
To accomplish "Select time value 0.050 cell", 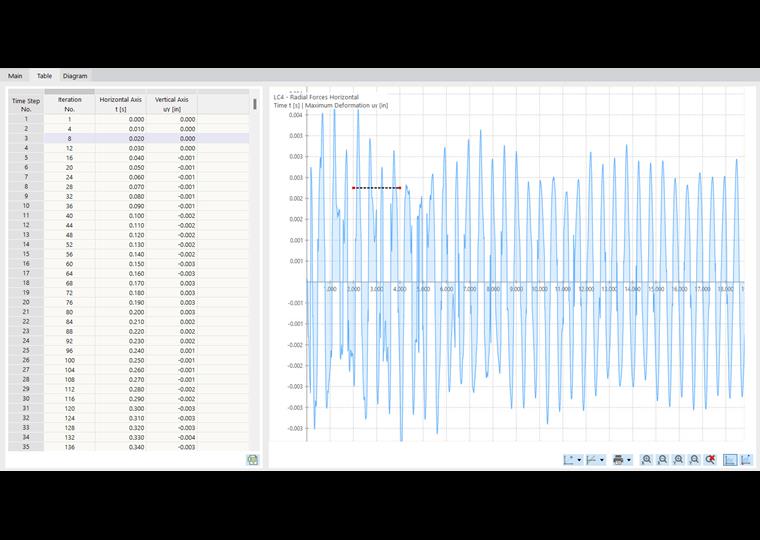I will [121, 167].
